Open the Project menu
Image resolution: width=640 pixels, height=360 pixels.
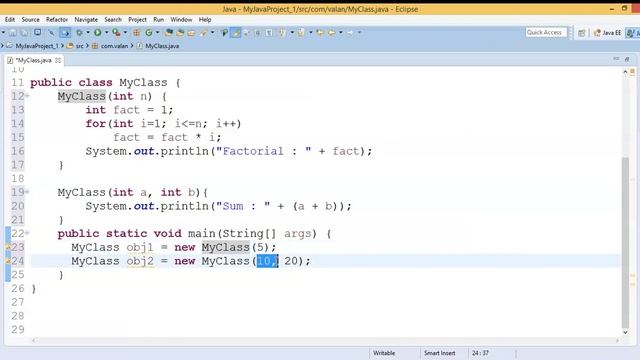tap(137, 20)
